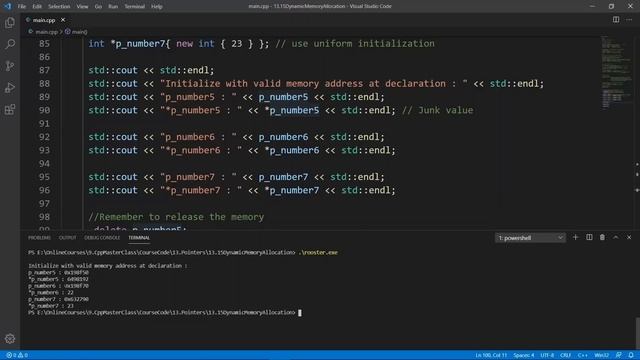Close the terminal panel
Viewport: 640px width, 360px height.
pos(629,237)
